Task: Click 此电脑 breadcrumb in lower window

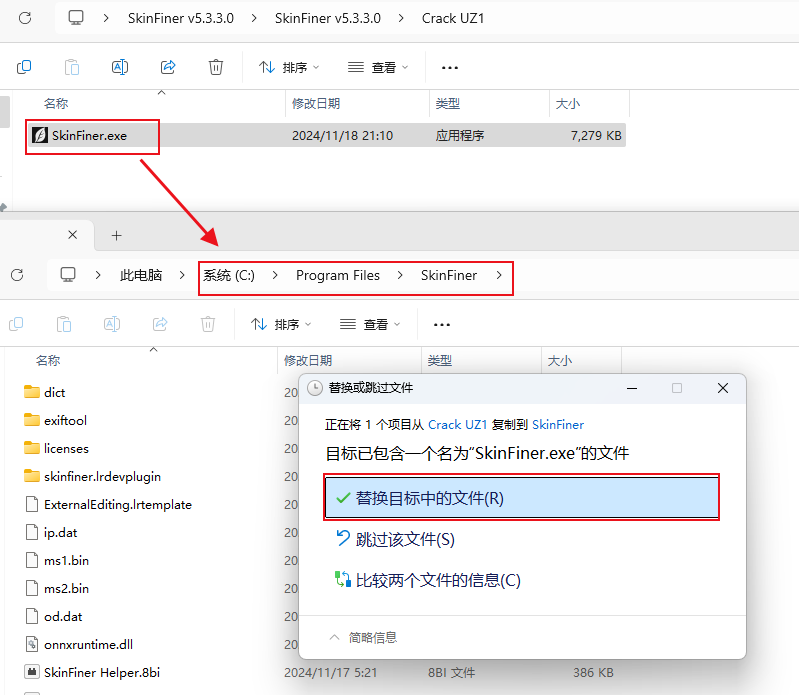Action: tap(141, 275)
